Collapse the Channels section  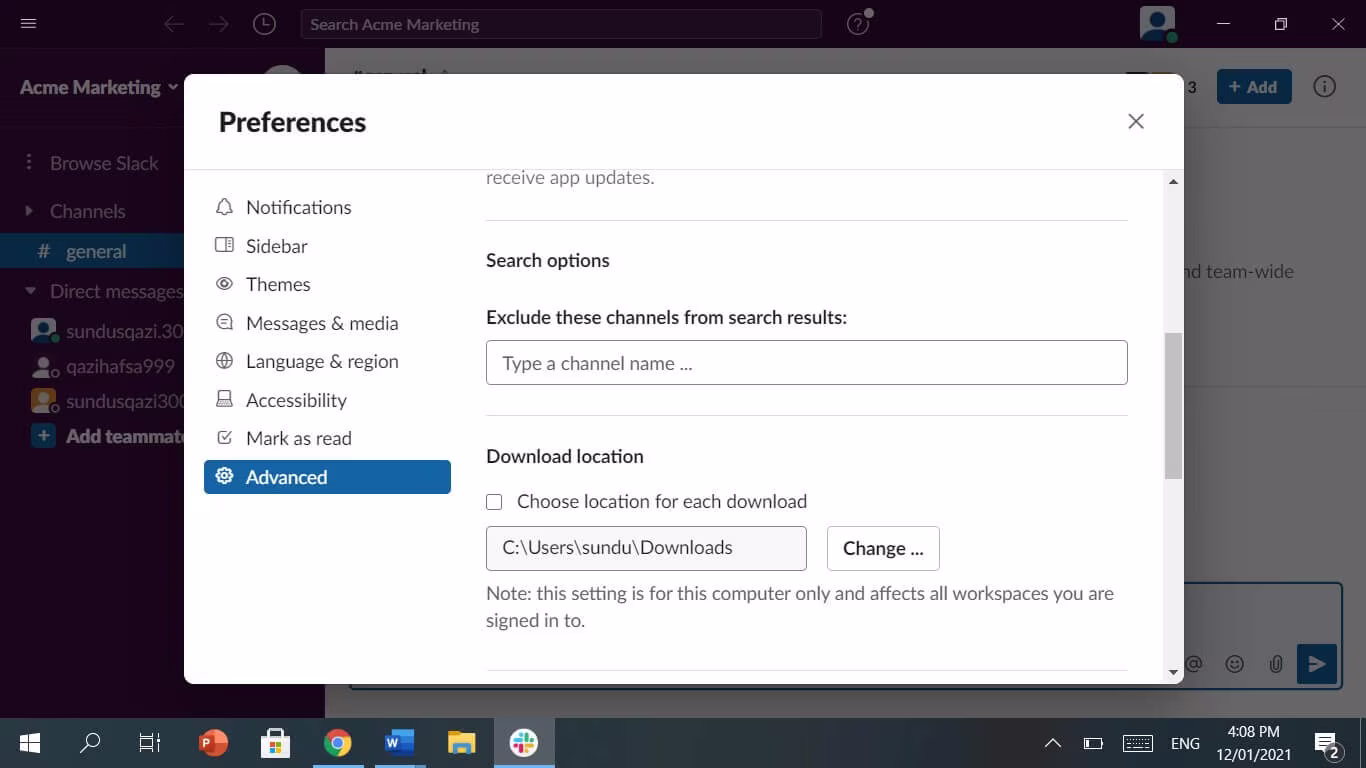[x=29, y=211]
